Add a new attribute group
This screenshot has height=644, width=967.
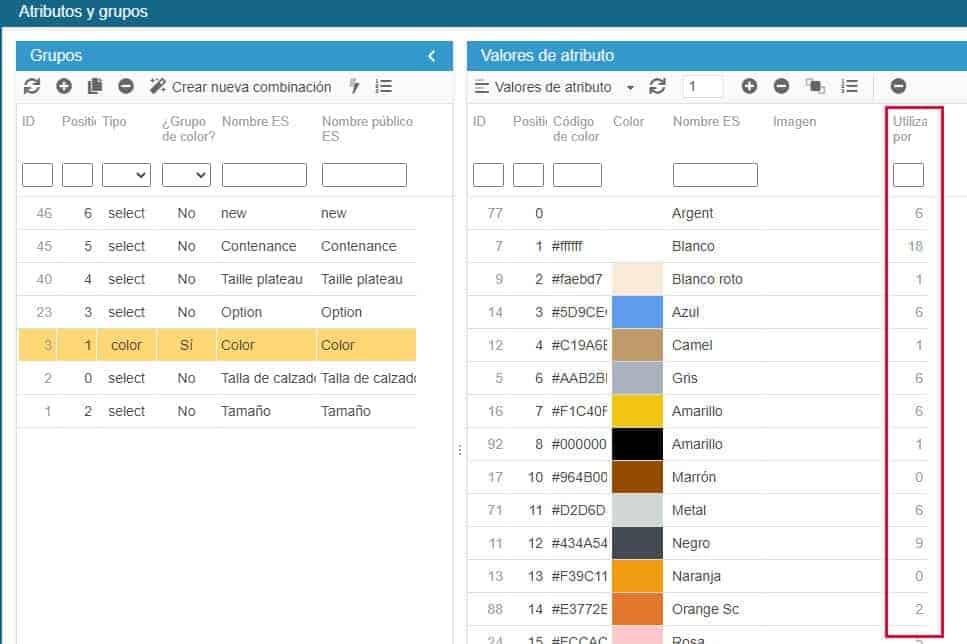64,87
